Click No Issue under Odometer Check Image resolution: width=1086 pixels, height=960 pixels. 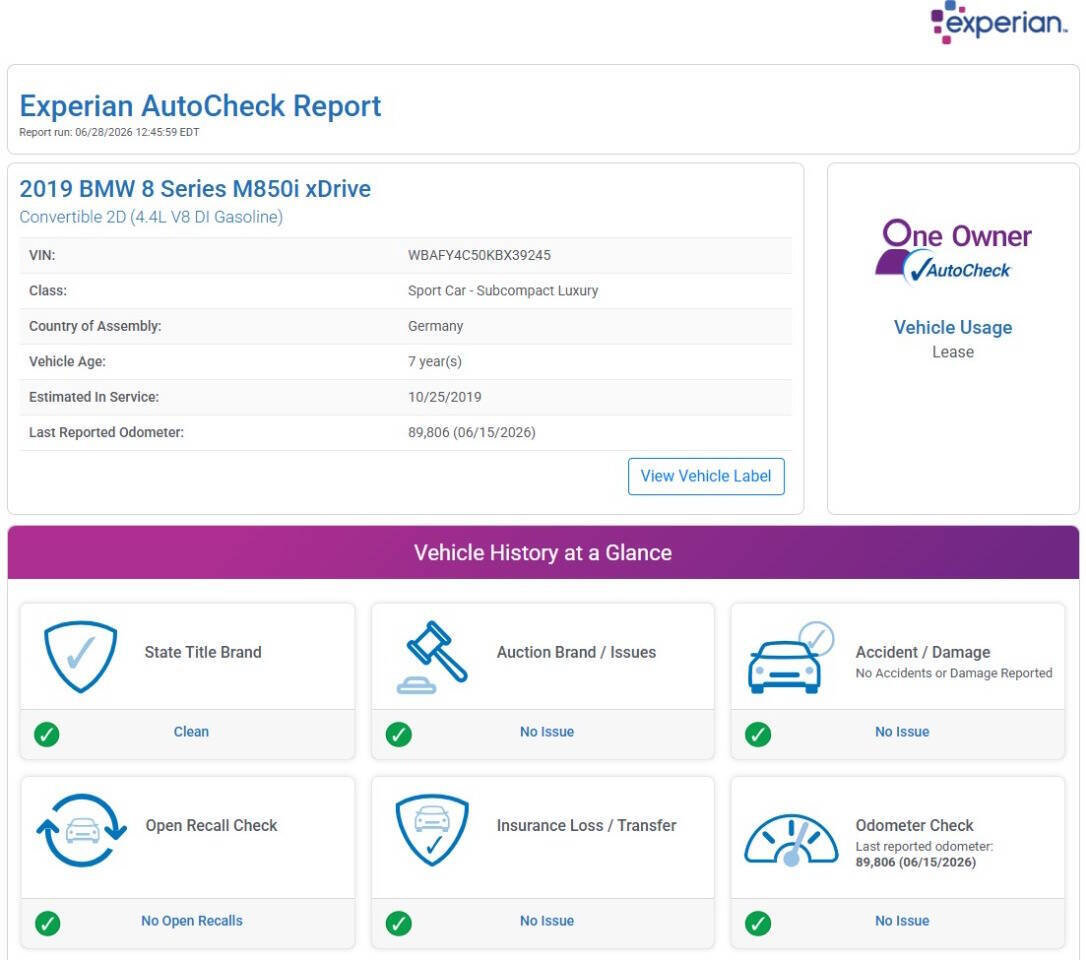tap(902, 921)
